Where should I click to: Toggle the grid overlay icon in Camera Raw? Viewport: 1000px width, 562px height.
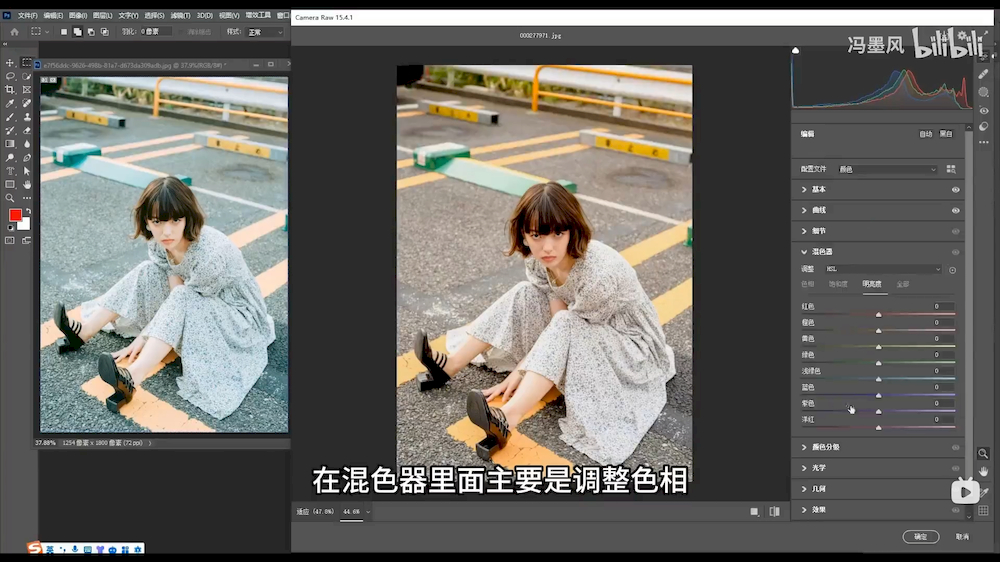tap(983, 510)
